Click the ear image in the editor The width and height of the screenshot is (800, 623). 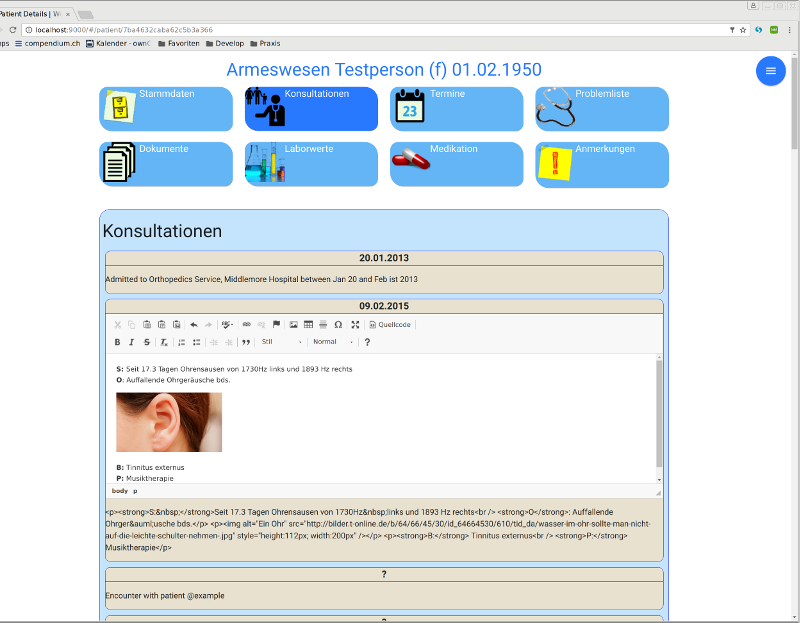[x=169, y=422]
